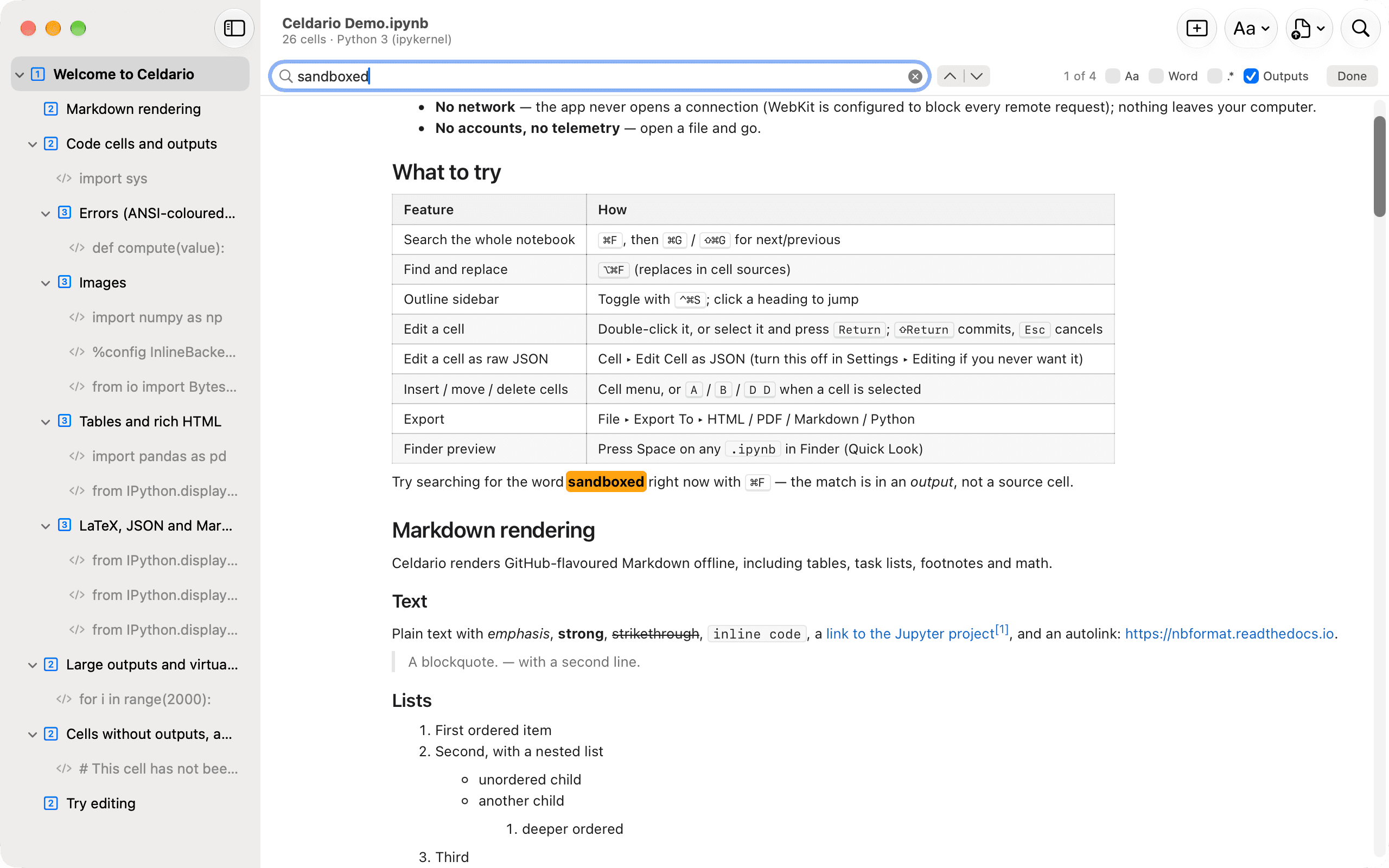Image resolution: width=1389 pixels, height=868 pixels.
Task: Go to next search match
Action: [977, 76]
